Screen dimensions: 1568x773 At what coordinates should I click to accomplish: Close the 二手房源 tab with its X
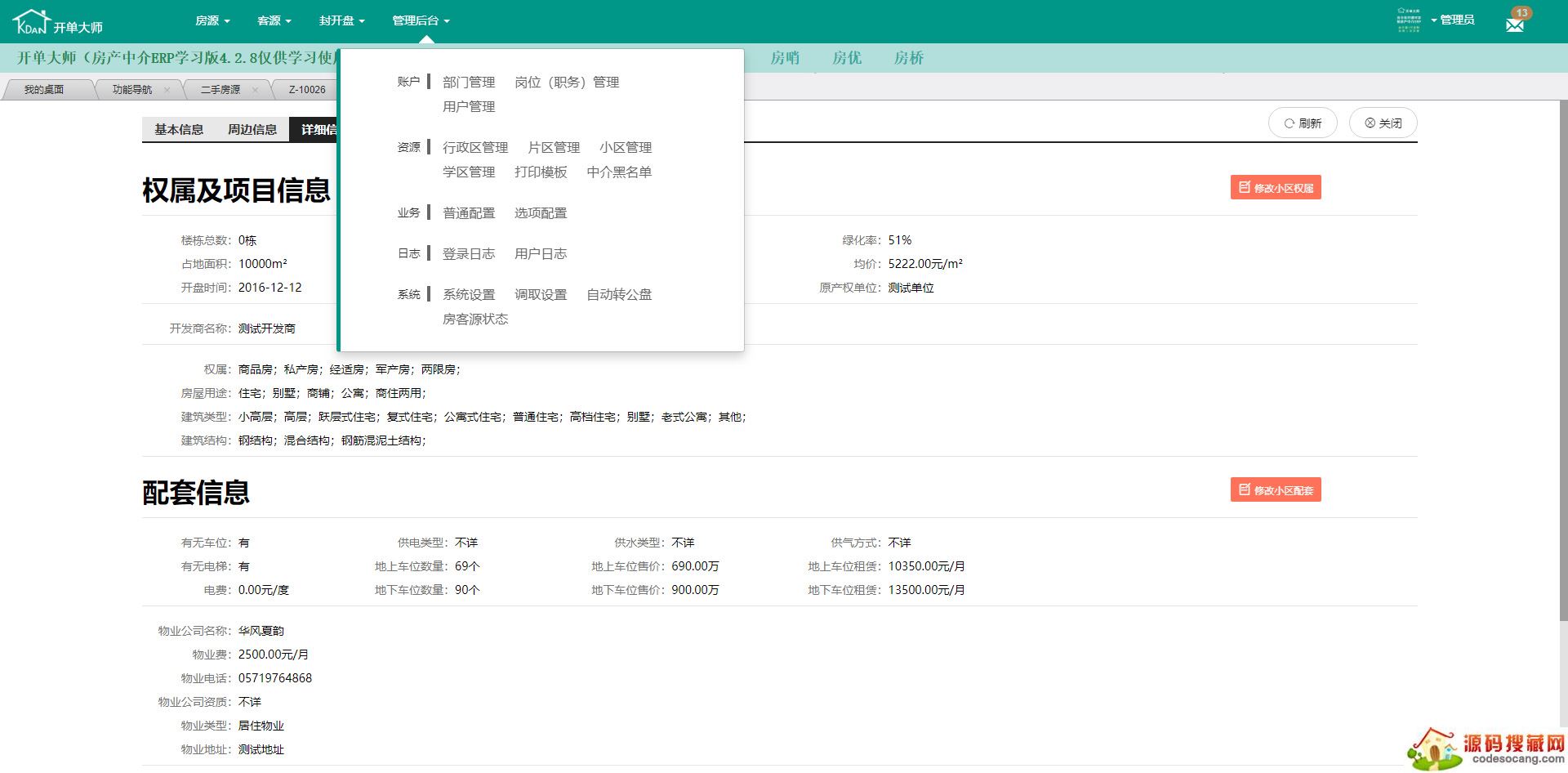click(255, 90)
